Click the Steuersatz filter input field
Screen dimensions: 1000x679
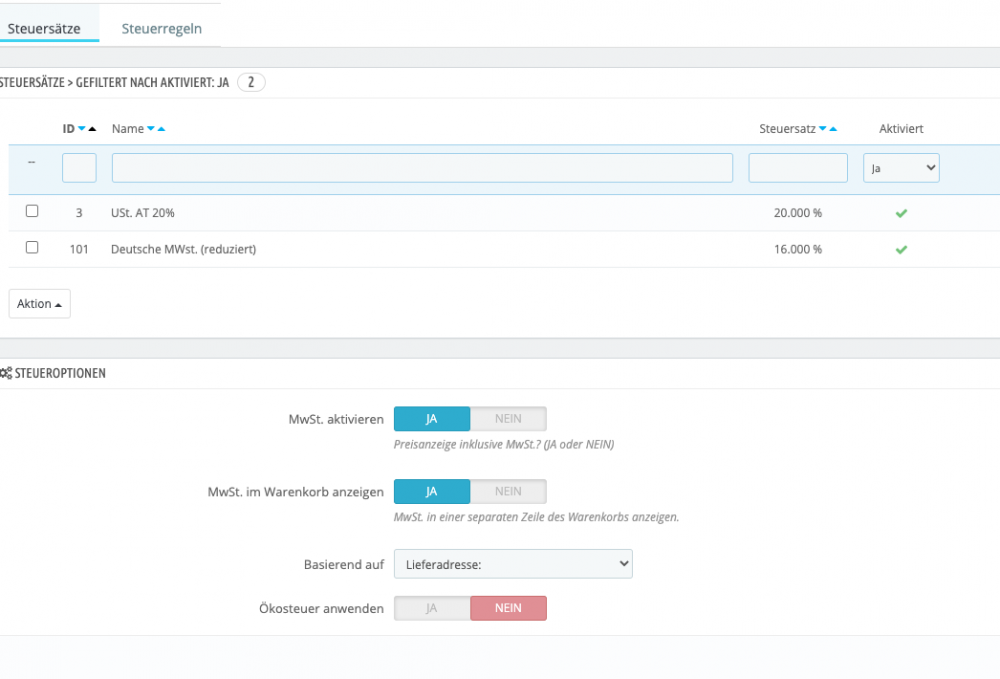coord(798,168)
